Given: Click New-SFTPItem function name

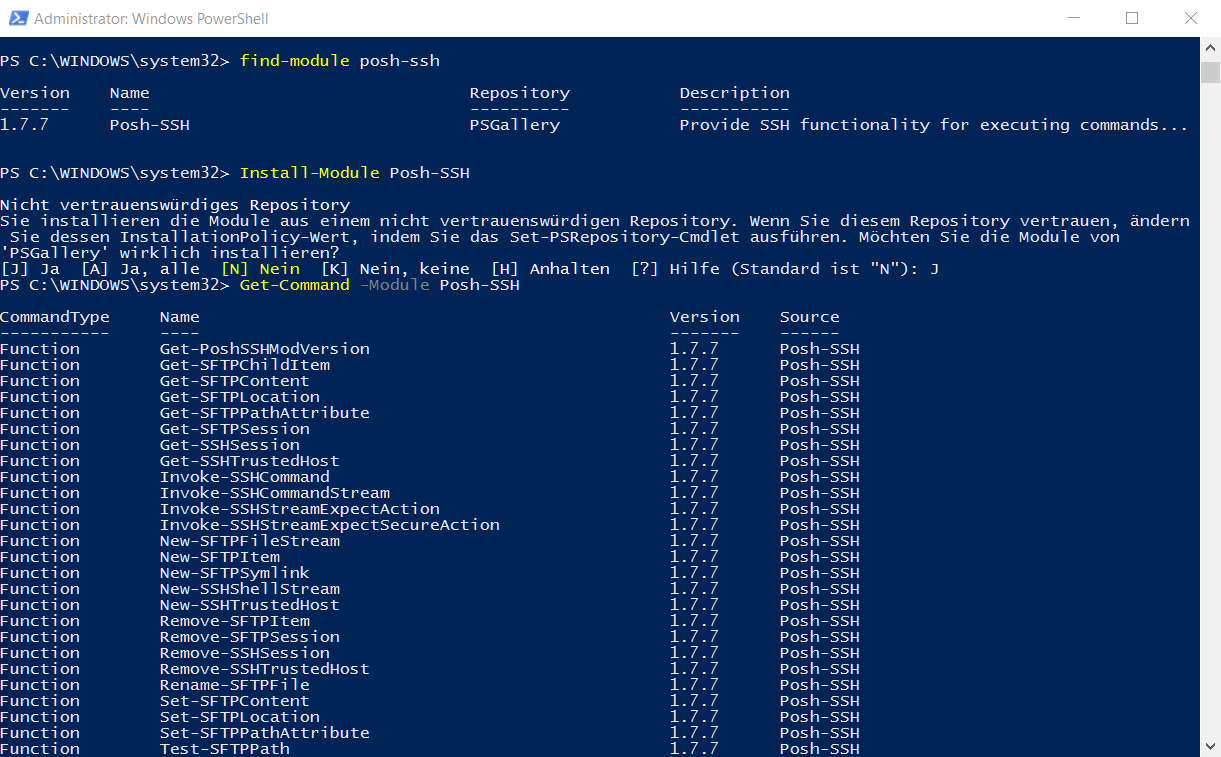Looking at the screenshot, I should click(x=220, y=557).
